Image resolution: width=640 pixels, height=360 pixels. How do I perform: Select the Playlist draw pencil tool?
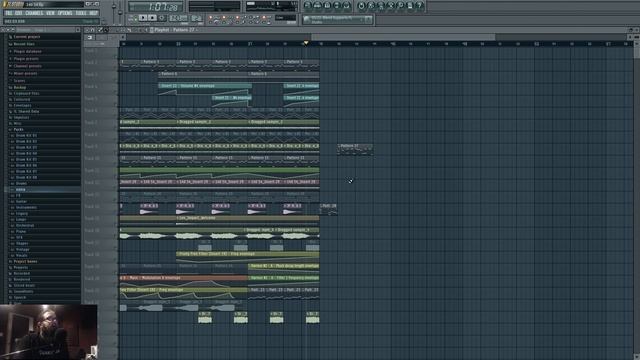point(100,30)
